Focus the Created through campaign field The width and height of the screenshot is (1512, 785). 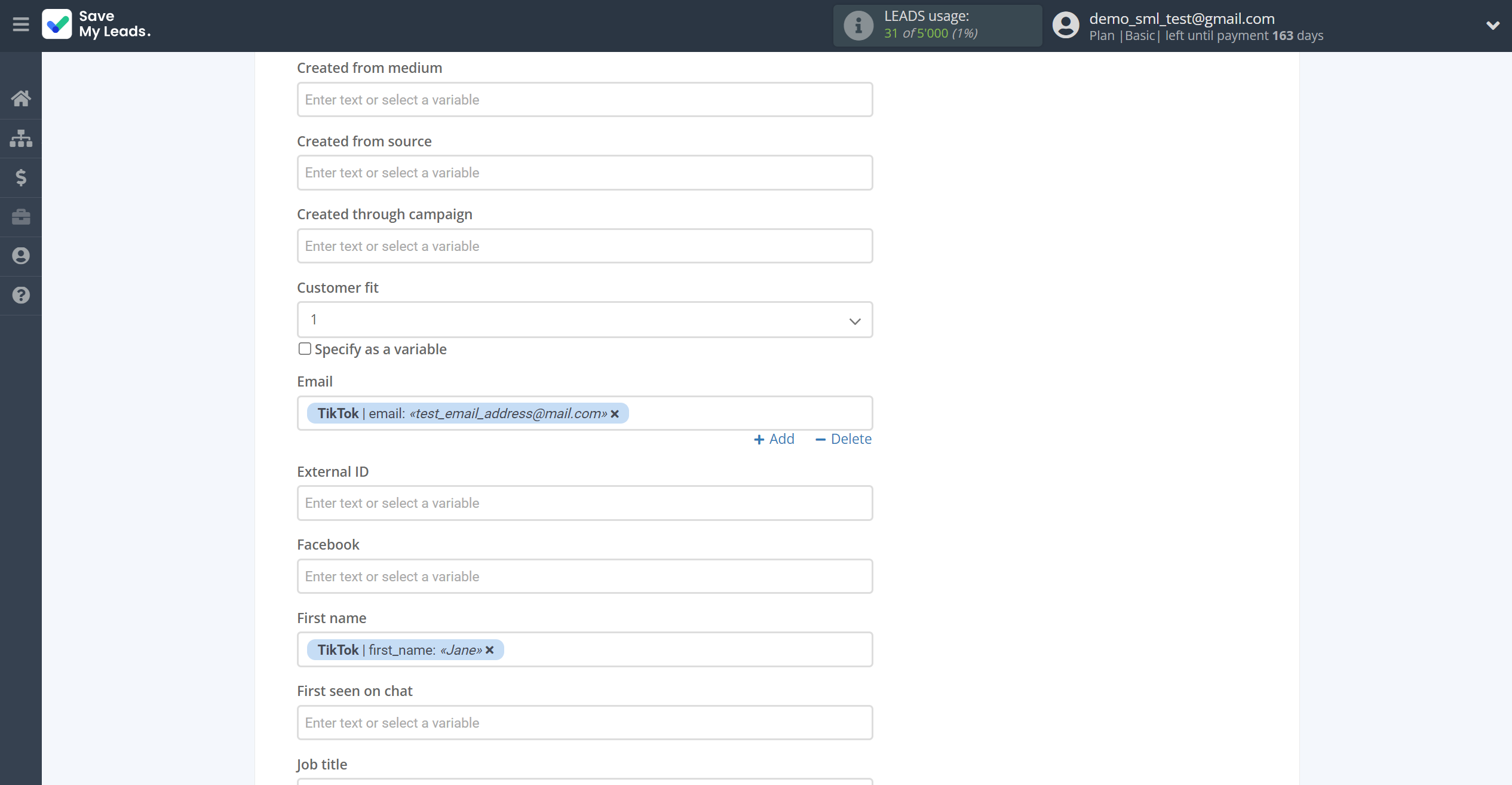point(585,246)
